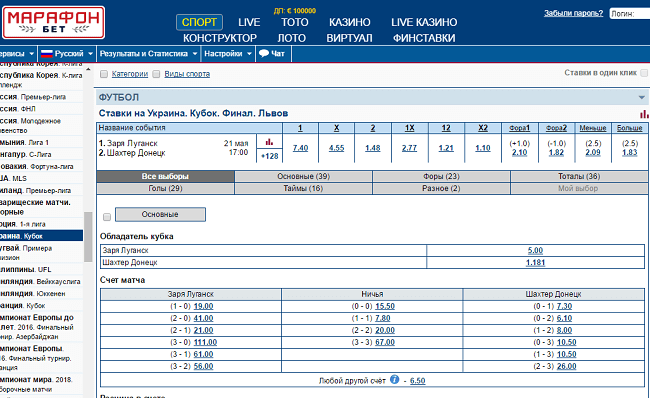Tick the checkbox beside Основные button
This screenshot has height=398, width=650.
107,217
